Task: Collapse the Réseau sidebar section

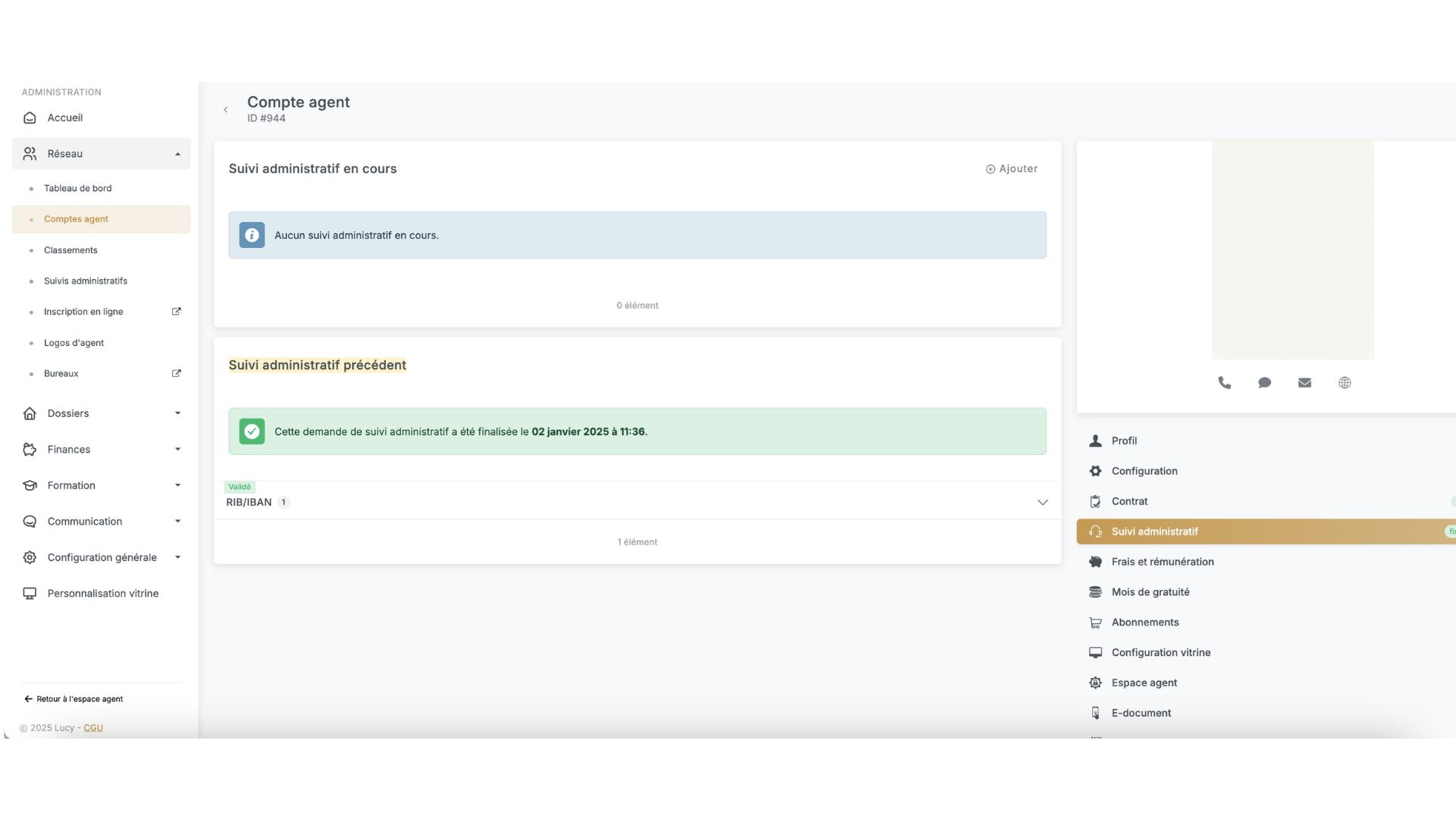Action: [x=177, y=154]
